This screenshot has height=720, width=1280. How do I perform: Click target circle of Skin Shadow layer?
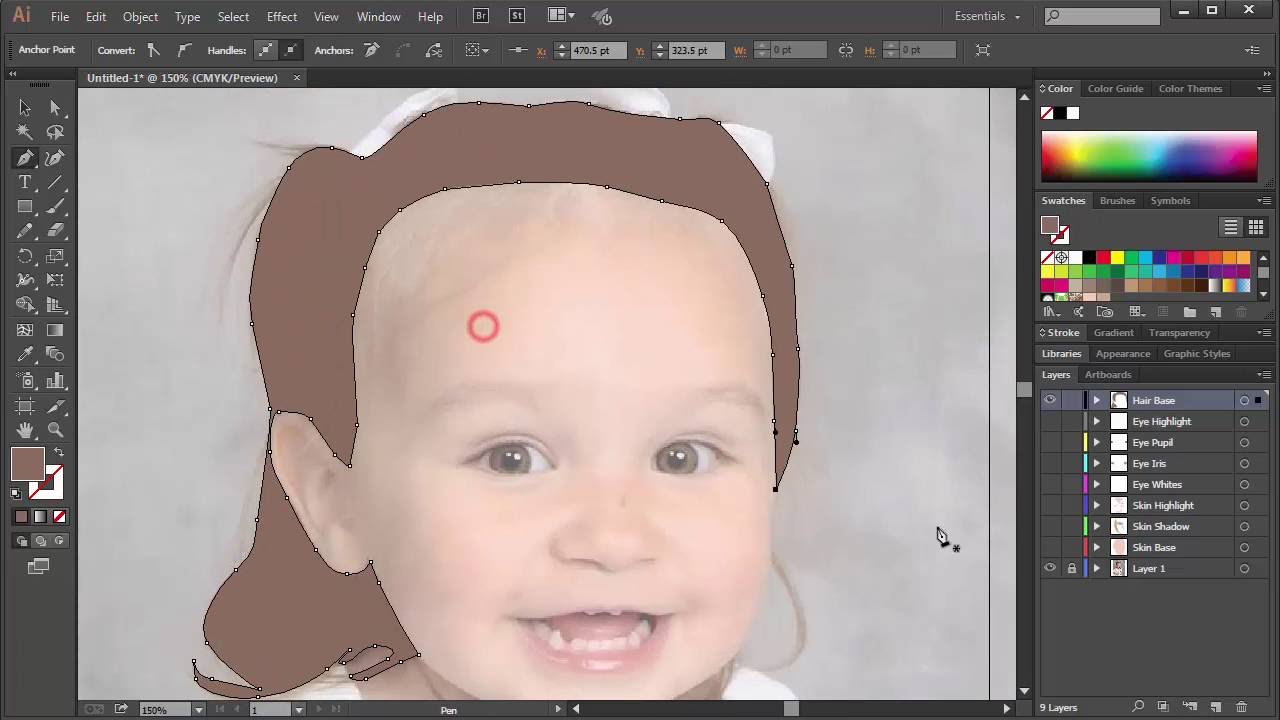(1244, 526)
